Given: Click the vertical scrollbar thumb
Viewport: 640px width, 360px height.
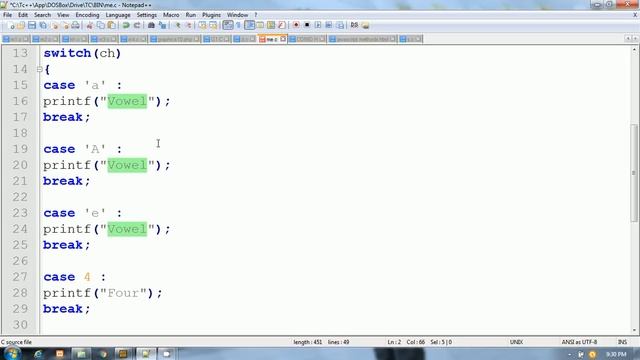Looking at the screenshot, I should [x=634, y=173].
